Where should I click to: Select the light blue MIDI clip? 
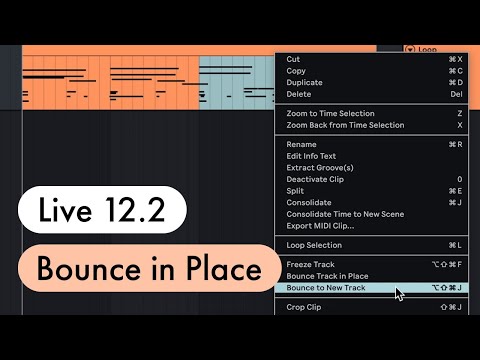237,83
